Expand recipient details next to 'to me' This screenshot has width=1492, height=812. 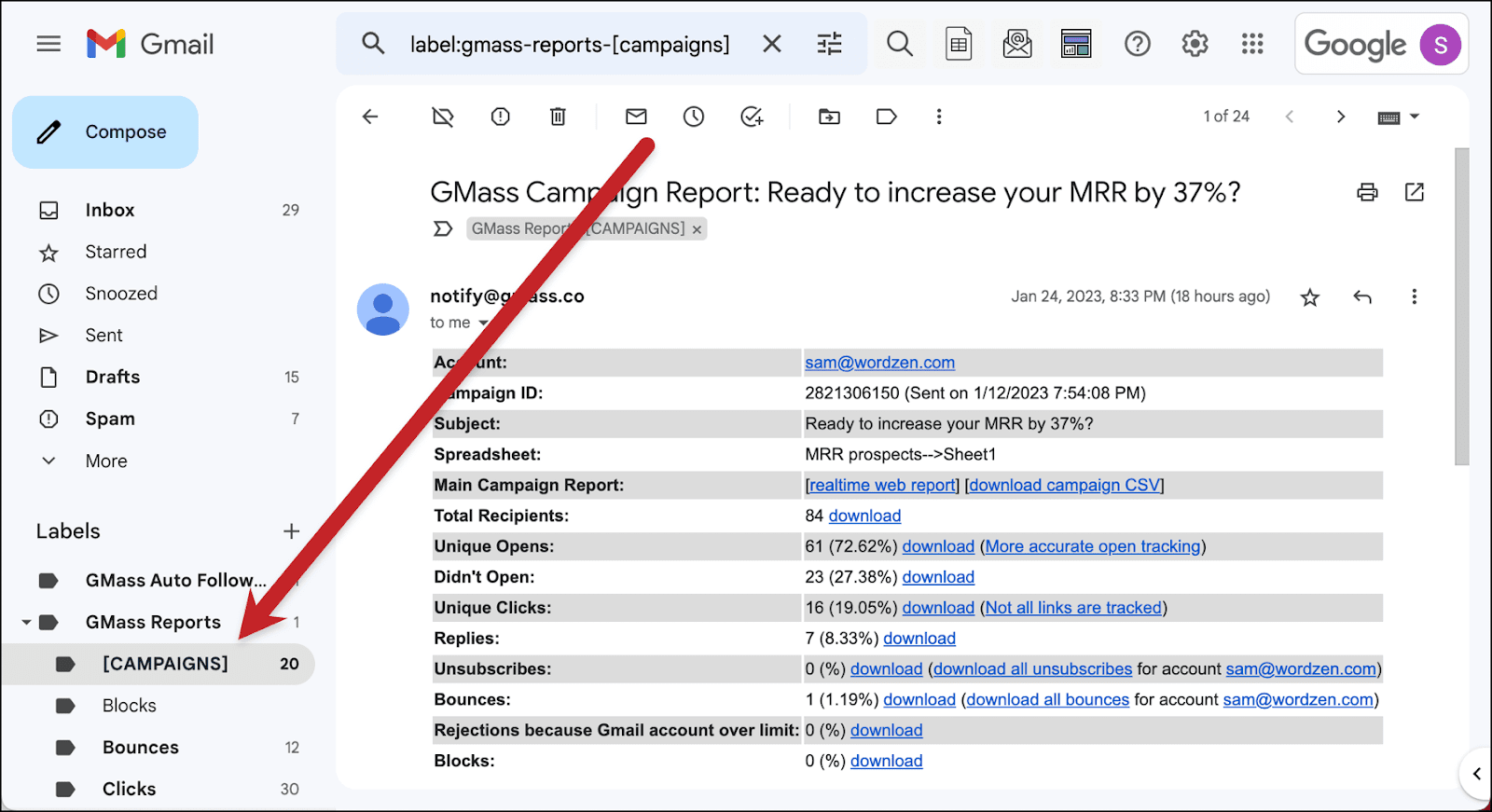(x=483, y=323)
